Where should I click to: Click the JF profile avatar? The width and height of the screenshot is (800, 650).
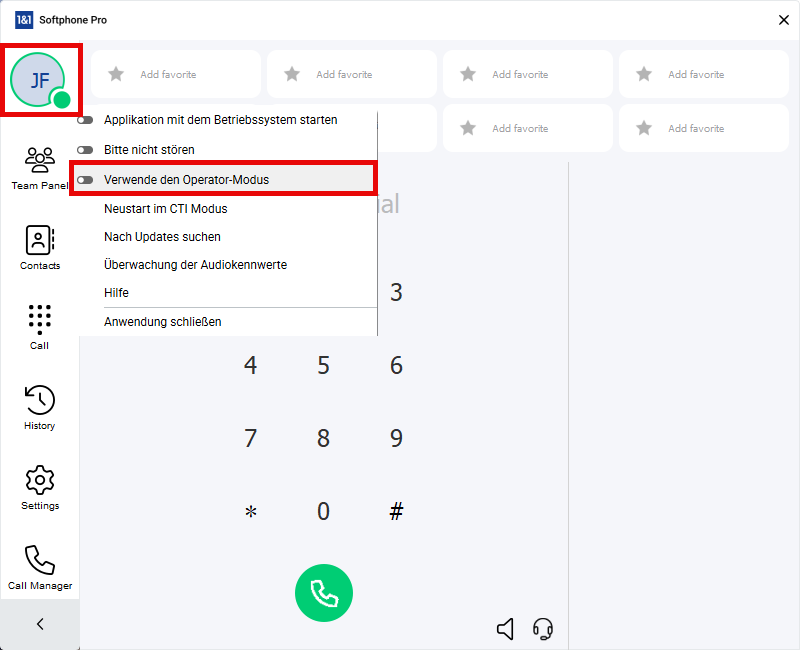[38, 80]
